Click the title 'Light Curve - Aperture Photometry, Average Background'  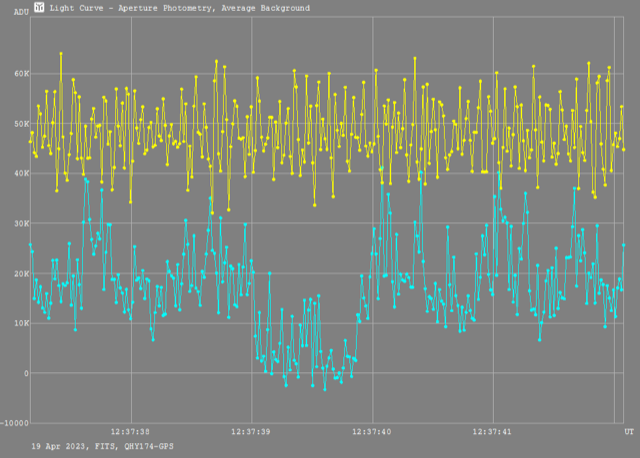point(180,8)
